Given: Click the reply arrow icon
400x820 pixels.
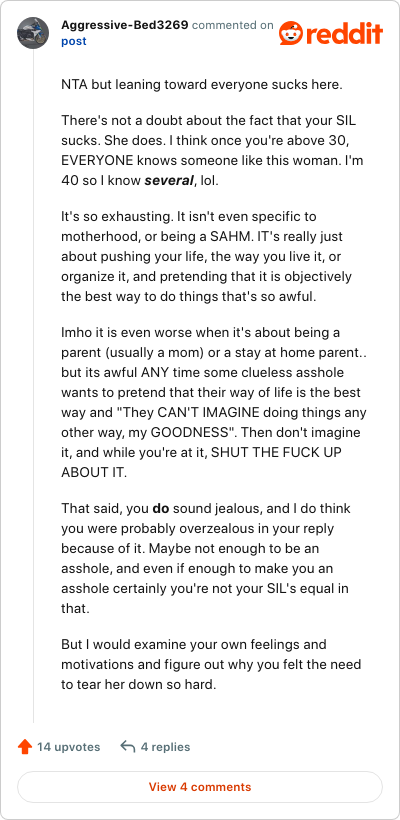Looking at the screenshot, I should (128, 746).
